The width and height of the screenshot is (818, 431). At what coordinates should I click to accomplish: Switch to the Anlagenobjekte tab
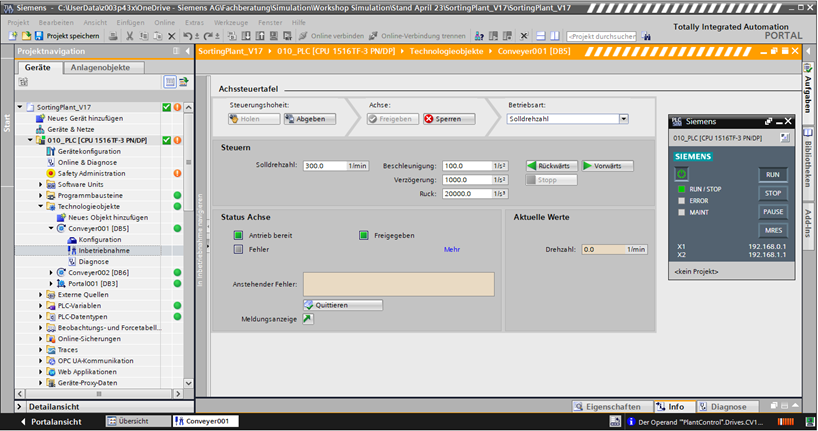[x=103, y=68]
